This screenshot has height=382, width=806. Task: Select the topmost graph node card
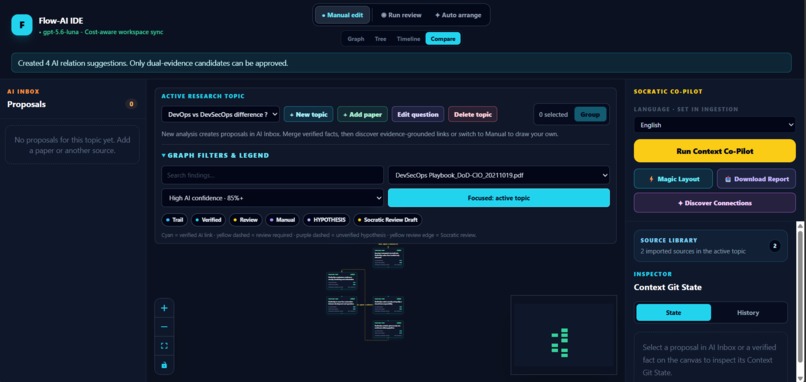[388, 258]
